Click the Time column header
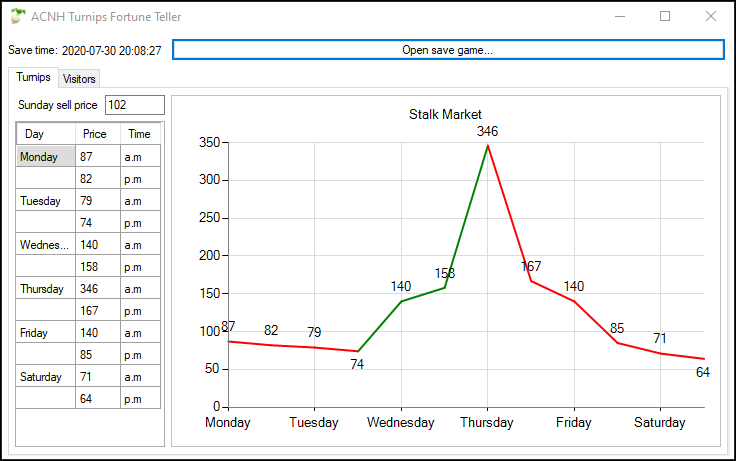 pyautogui.click(x=140, y=134)
